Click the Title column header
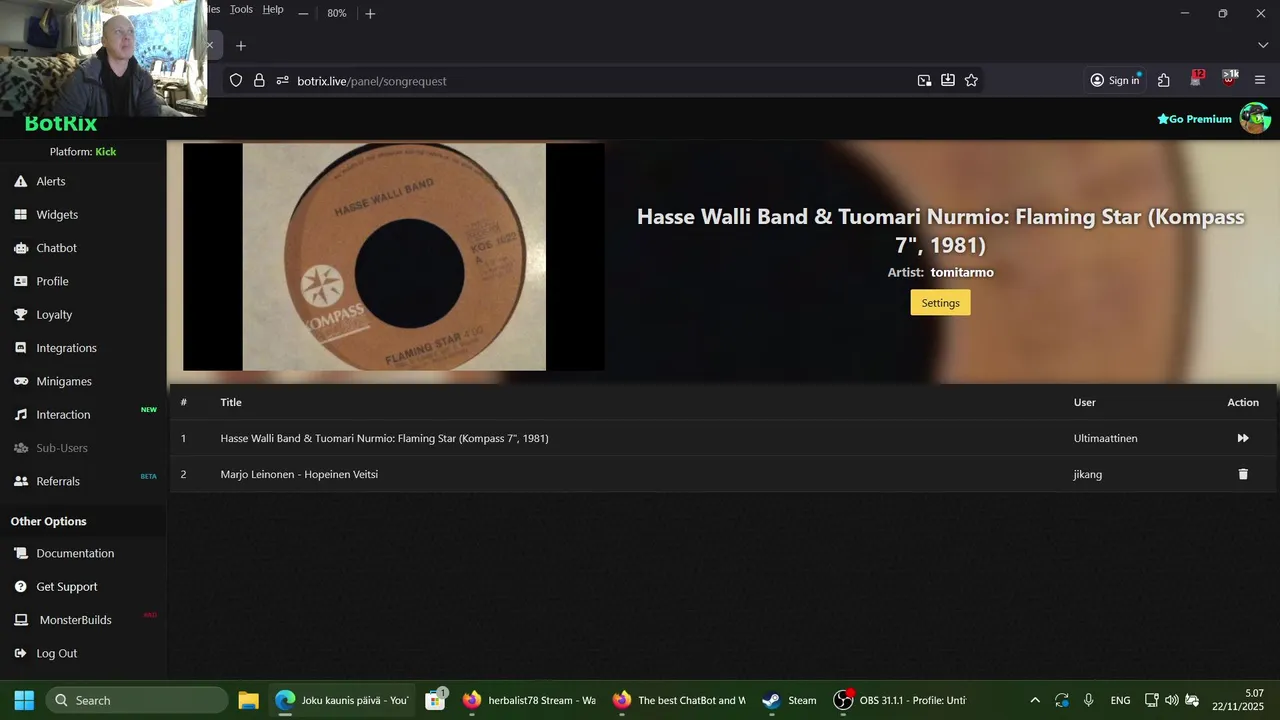The image size is (1280, 720). [x=231, y=402]
